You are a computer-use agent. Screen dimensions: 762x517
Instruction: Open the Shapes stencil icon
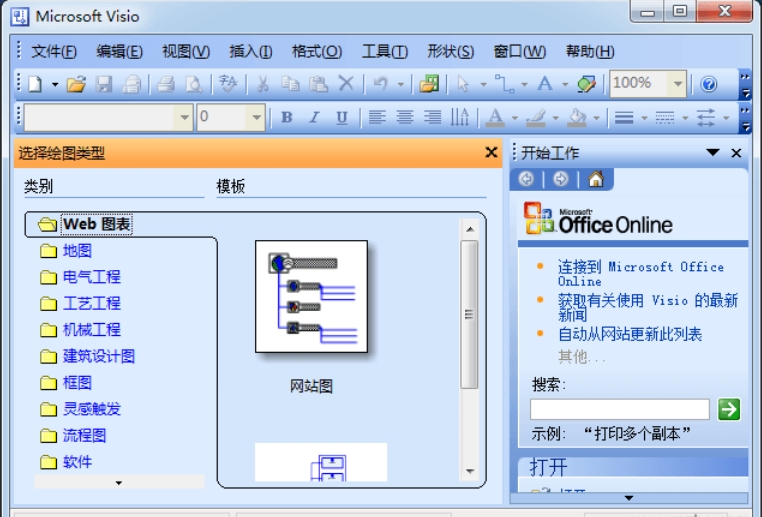pos(429,84)
